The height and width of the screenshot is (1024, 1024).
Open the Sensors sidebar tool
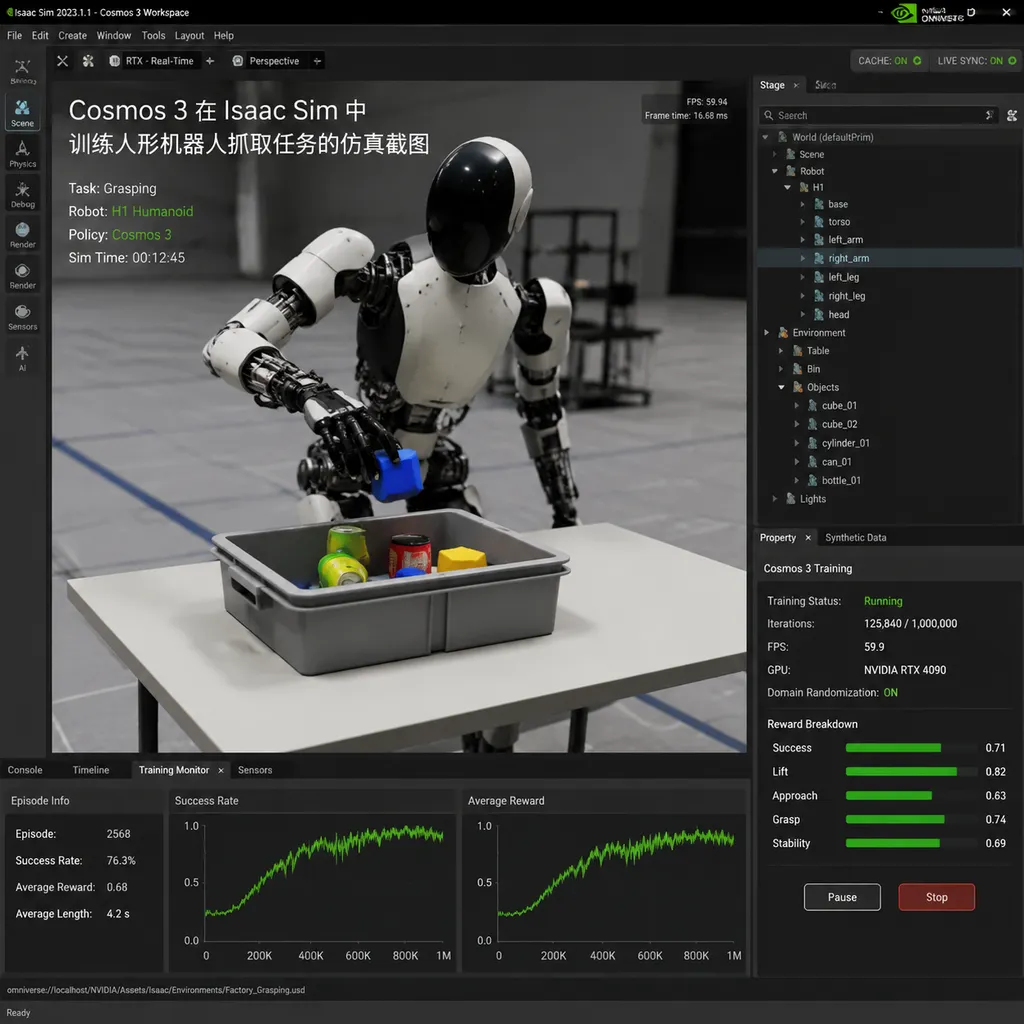coord(22,316)
